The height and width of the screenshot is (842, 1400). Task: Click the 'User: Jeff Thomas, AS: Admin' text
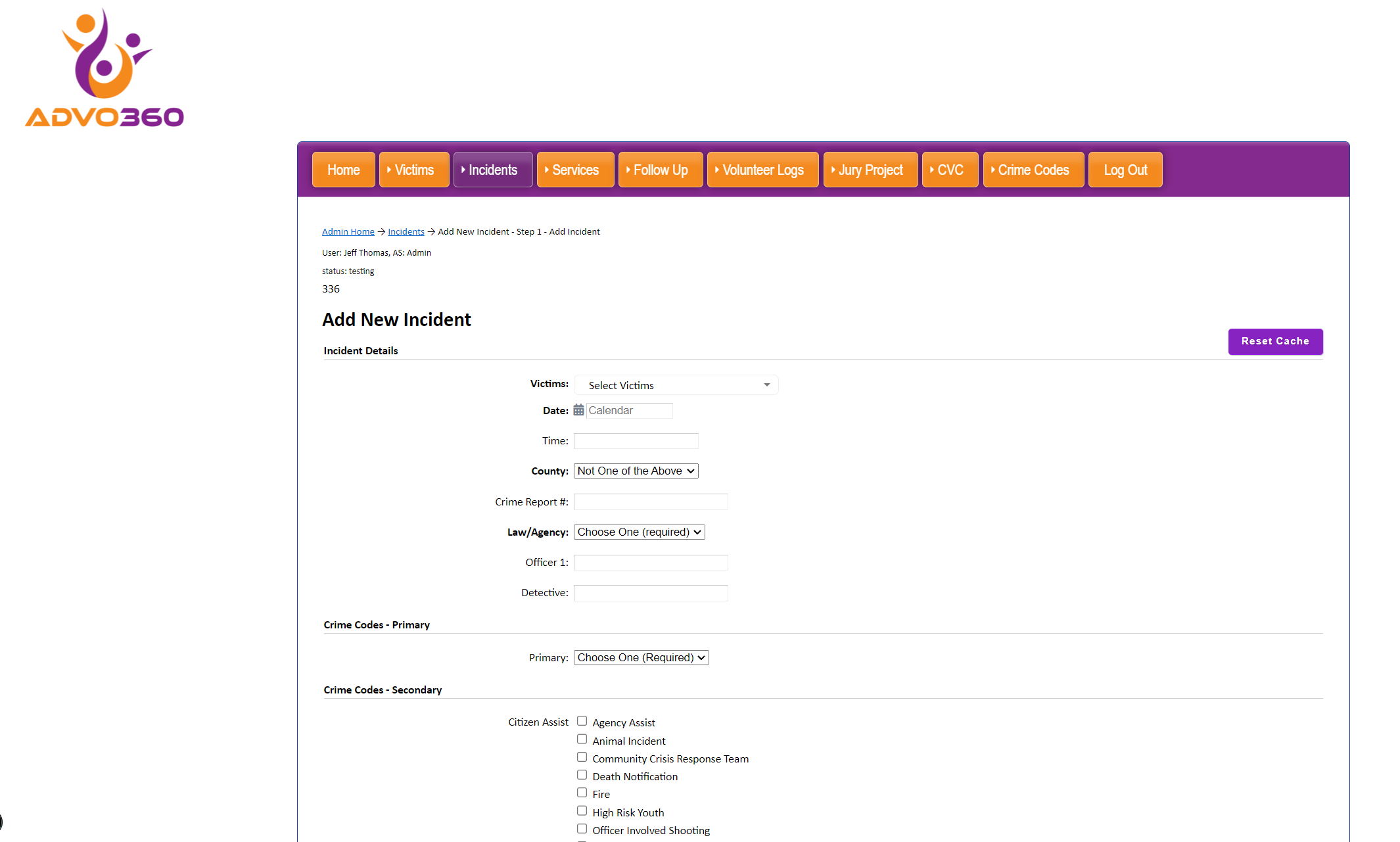click(x=377, y=252)
